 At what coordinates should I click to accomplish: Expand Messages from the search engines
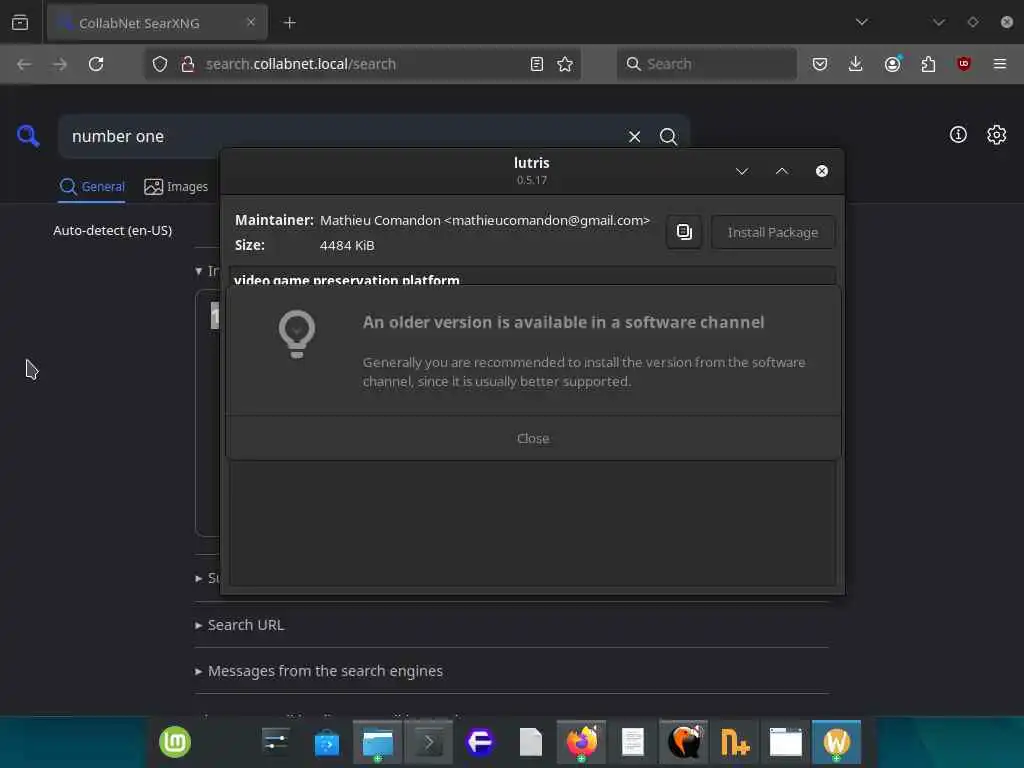click(x=319, y=671)
